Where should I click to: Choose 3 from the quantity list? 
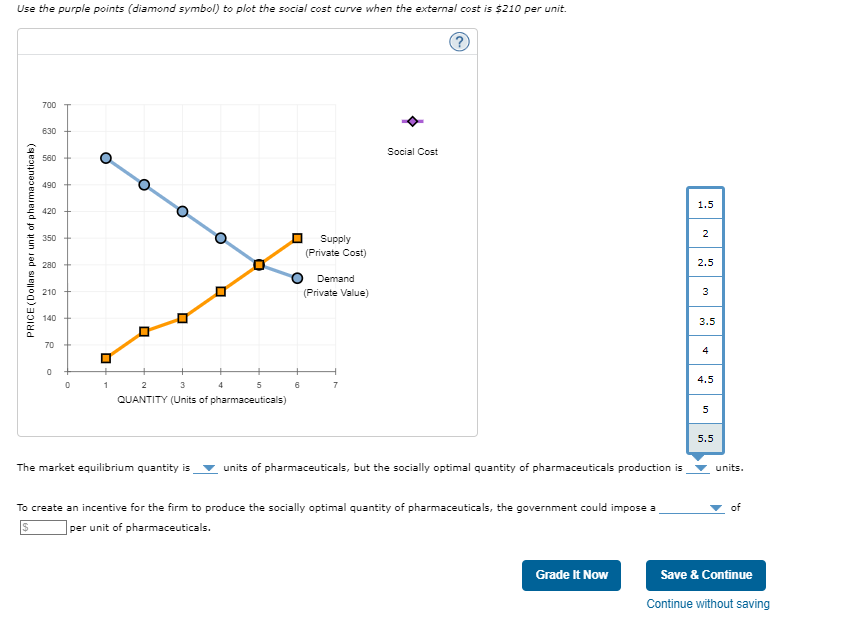pos(705,291)
